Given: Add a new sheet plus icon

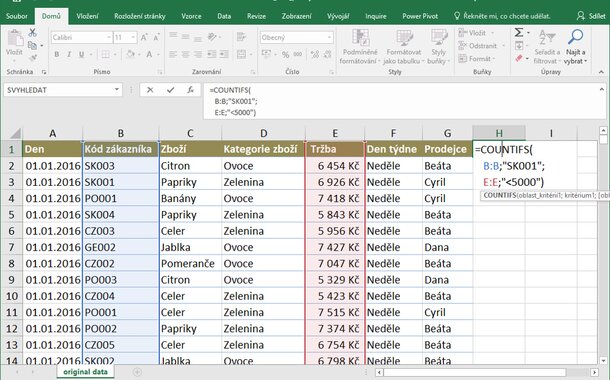Looking at the screenshot, I should (x=137, y=372).
